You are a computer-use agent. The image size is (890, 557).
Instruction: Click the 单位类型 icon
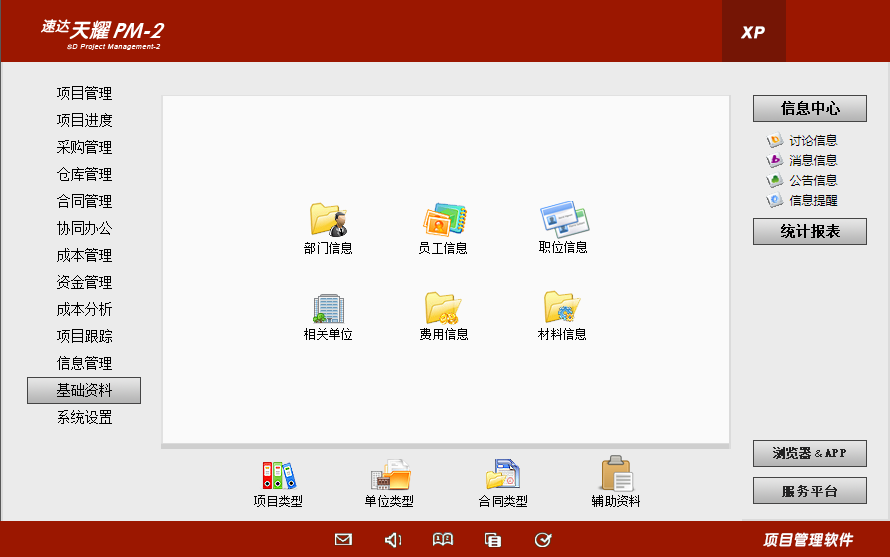tap(389, 476)
